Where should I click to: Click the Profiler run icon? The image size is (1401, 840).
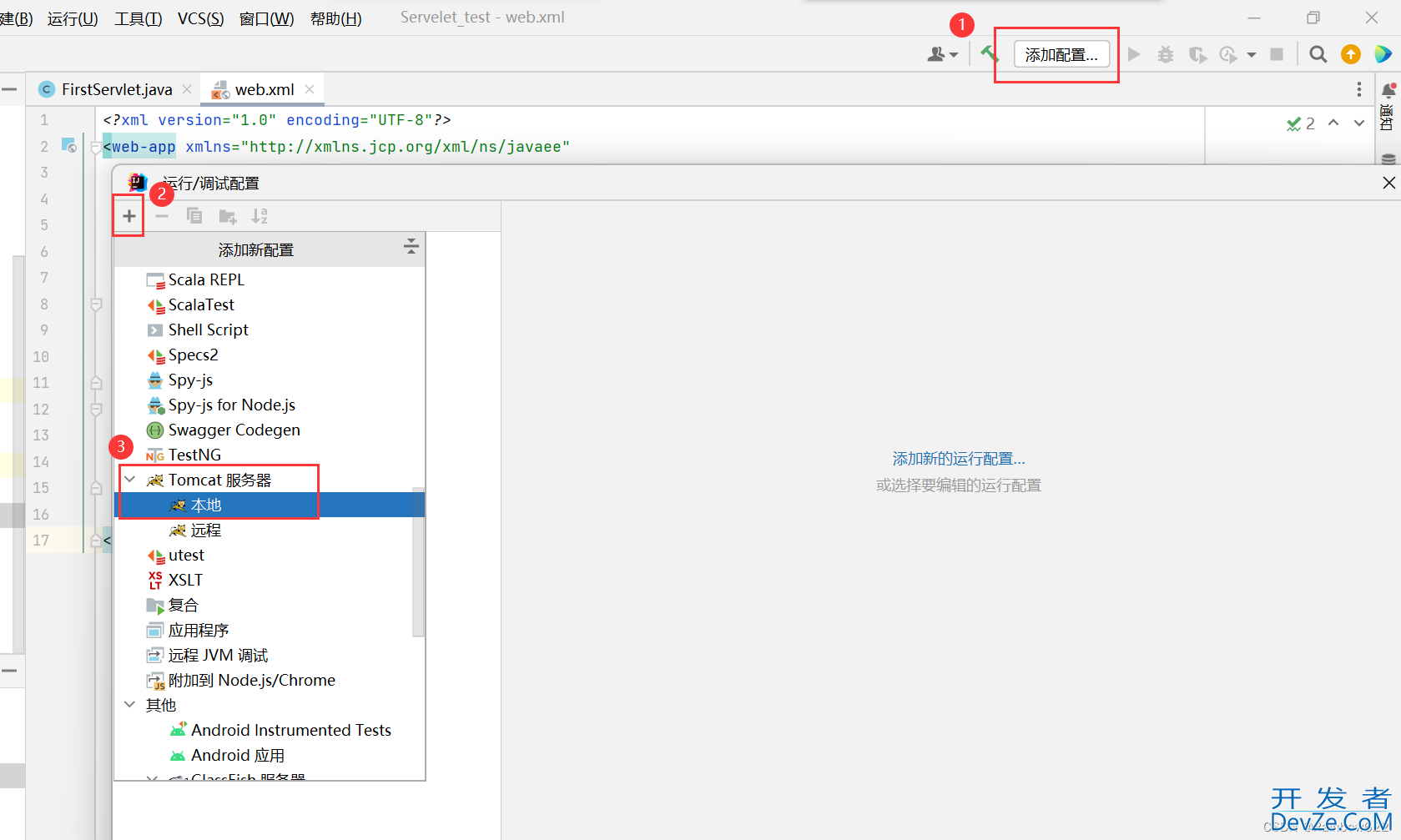point(1227,54)
